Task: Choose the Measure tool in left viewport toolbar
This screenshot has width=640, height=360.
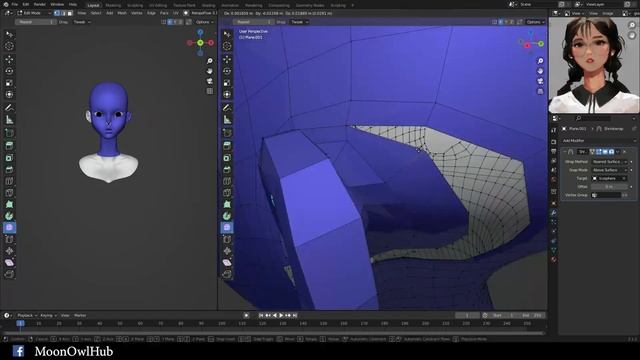Action: [x=9, y=120]
